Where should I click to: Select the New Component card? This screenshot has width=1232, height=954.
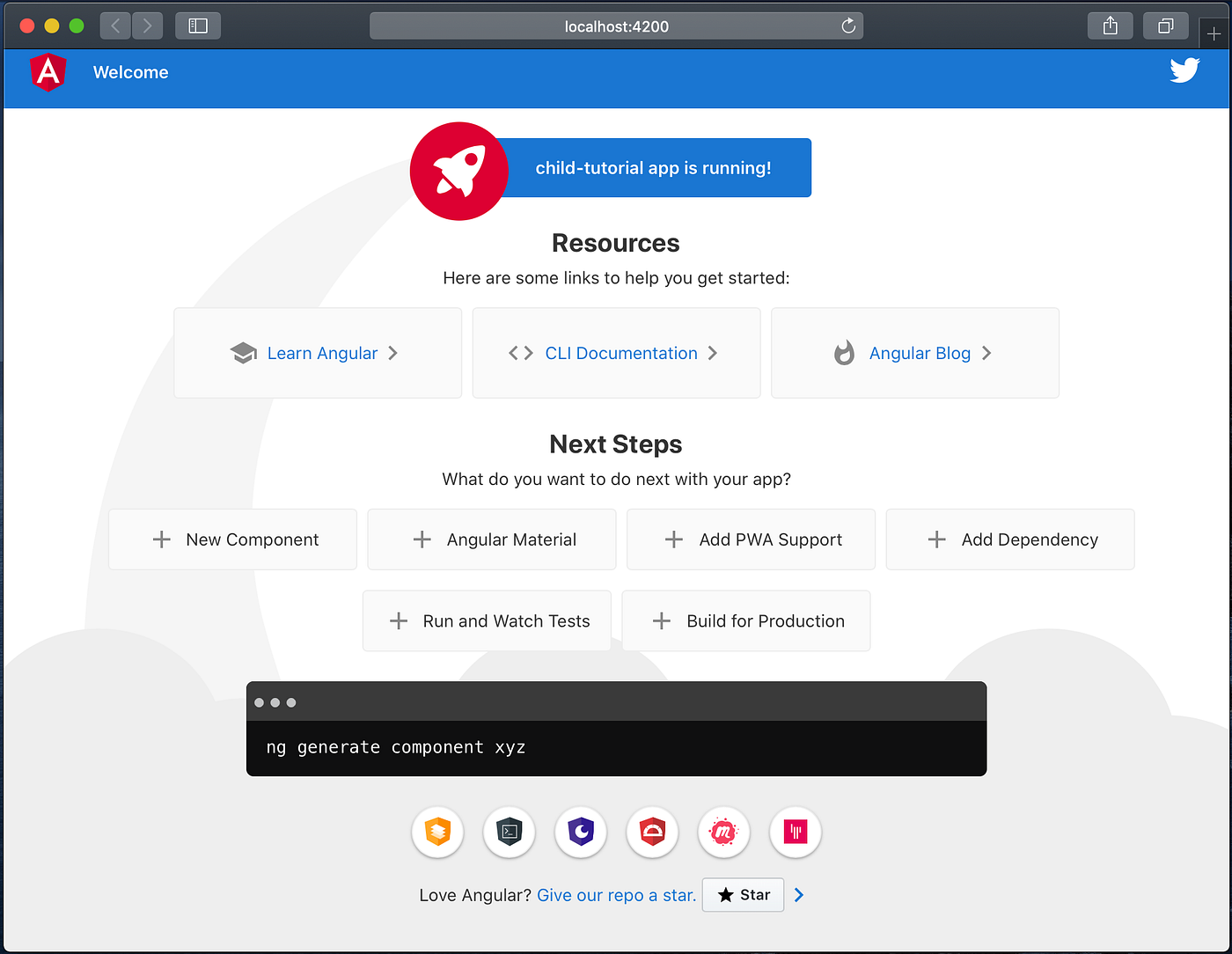click(232, 539)
